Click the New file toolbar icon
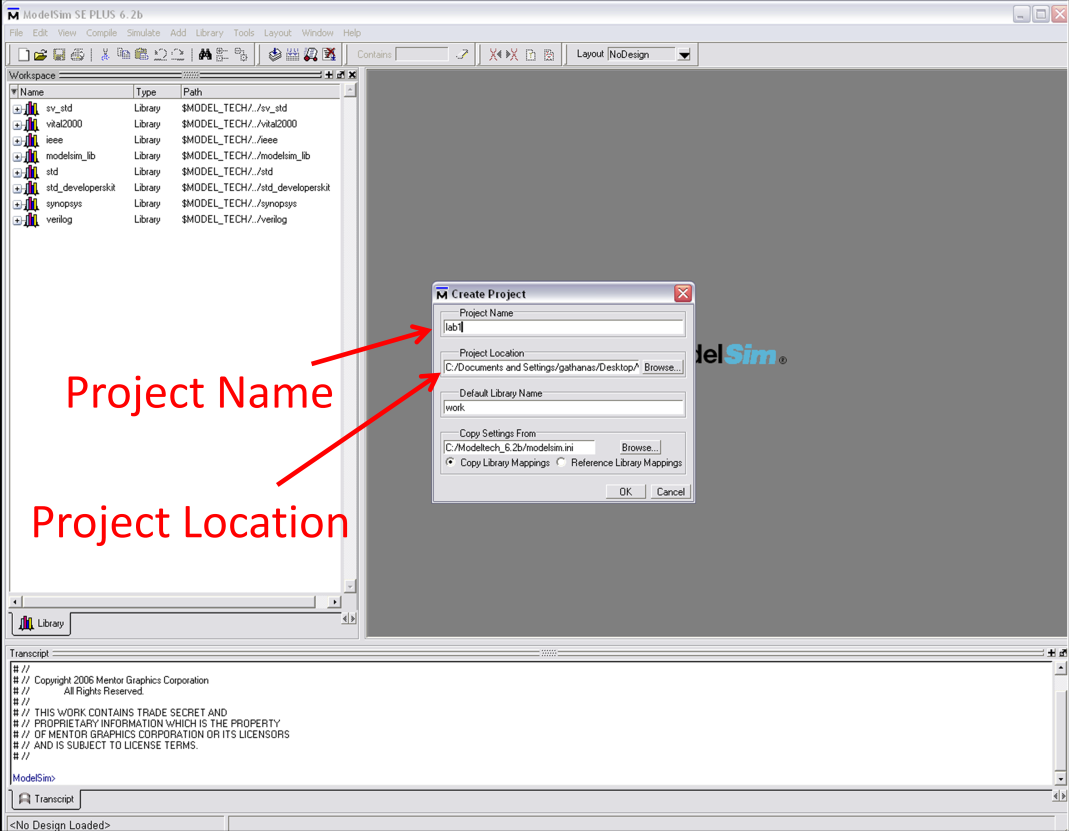This screenshot has height=831, width=1069. 22,55
